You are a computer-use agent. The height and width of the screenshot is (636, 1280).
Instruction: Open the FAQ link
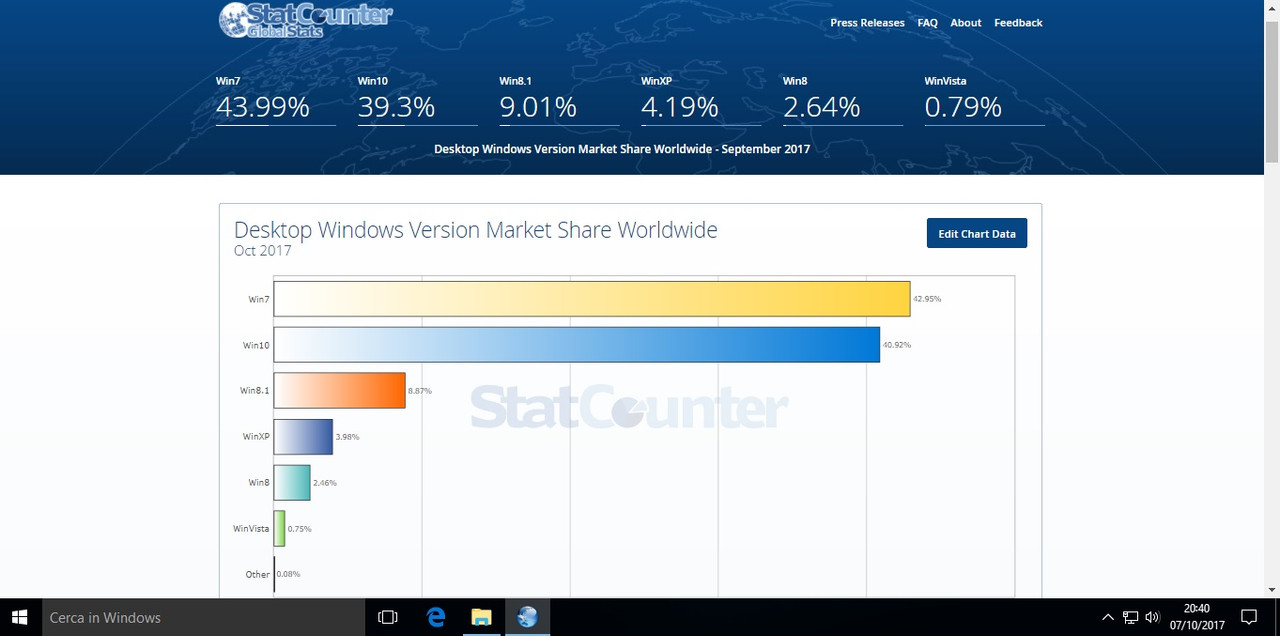point(927,23)
